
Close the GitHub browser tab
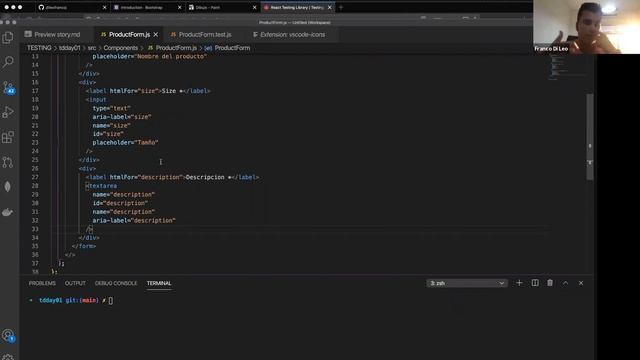click(x=104, y=7)
